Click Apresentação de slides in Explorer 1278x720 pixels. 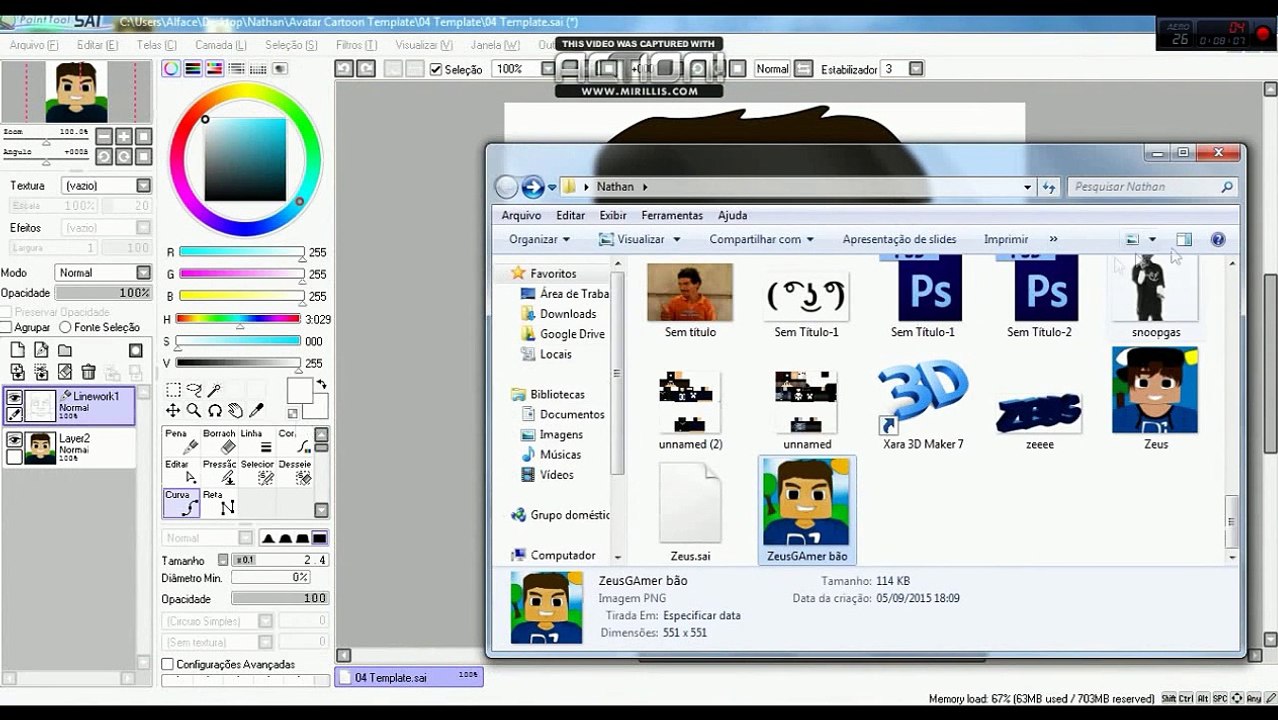click(x=899, y=239)
